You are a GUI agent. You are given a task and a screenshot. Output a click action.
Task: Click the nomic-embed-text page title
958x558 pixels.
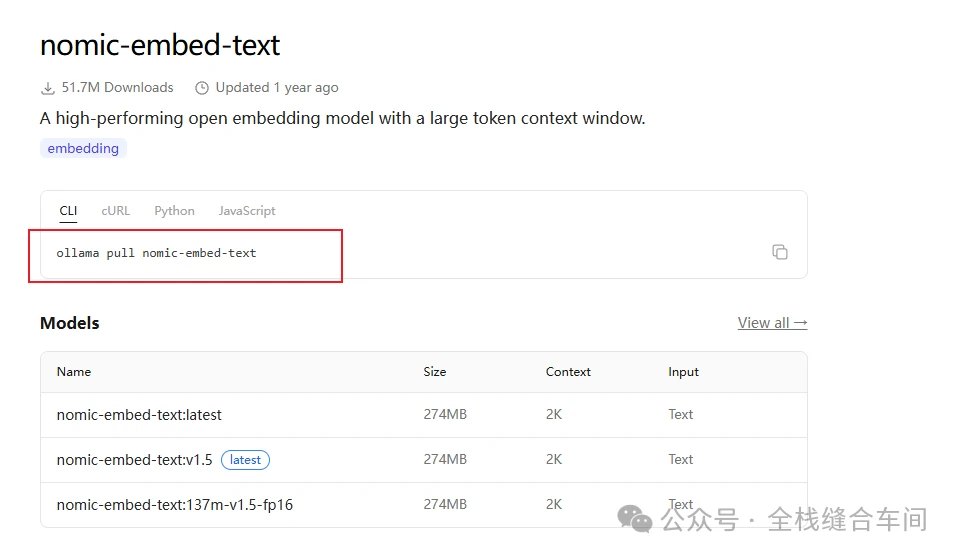[x=160, y=45]
